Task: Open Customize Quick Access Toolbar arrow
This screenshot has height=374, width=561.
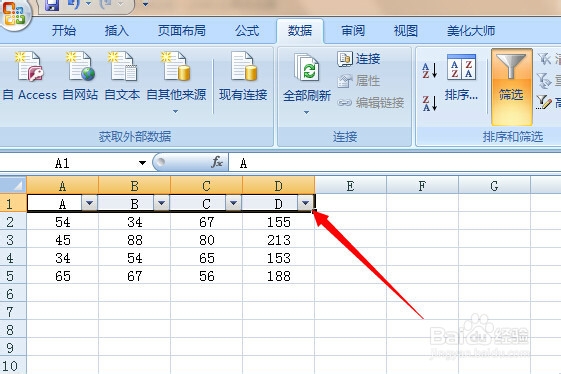Action: (145, 5)
